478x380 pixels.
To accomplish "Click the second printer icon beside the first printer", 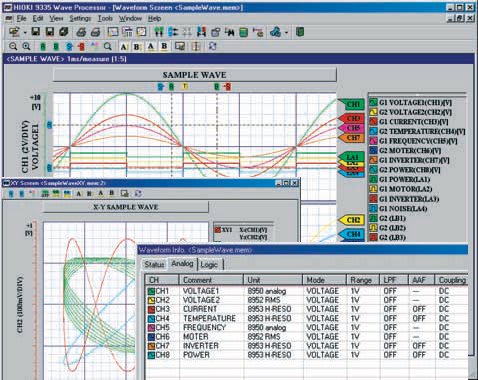I will pos(95,32).
